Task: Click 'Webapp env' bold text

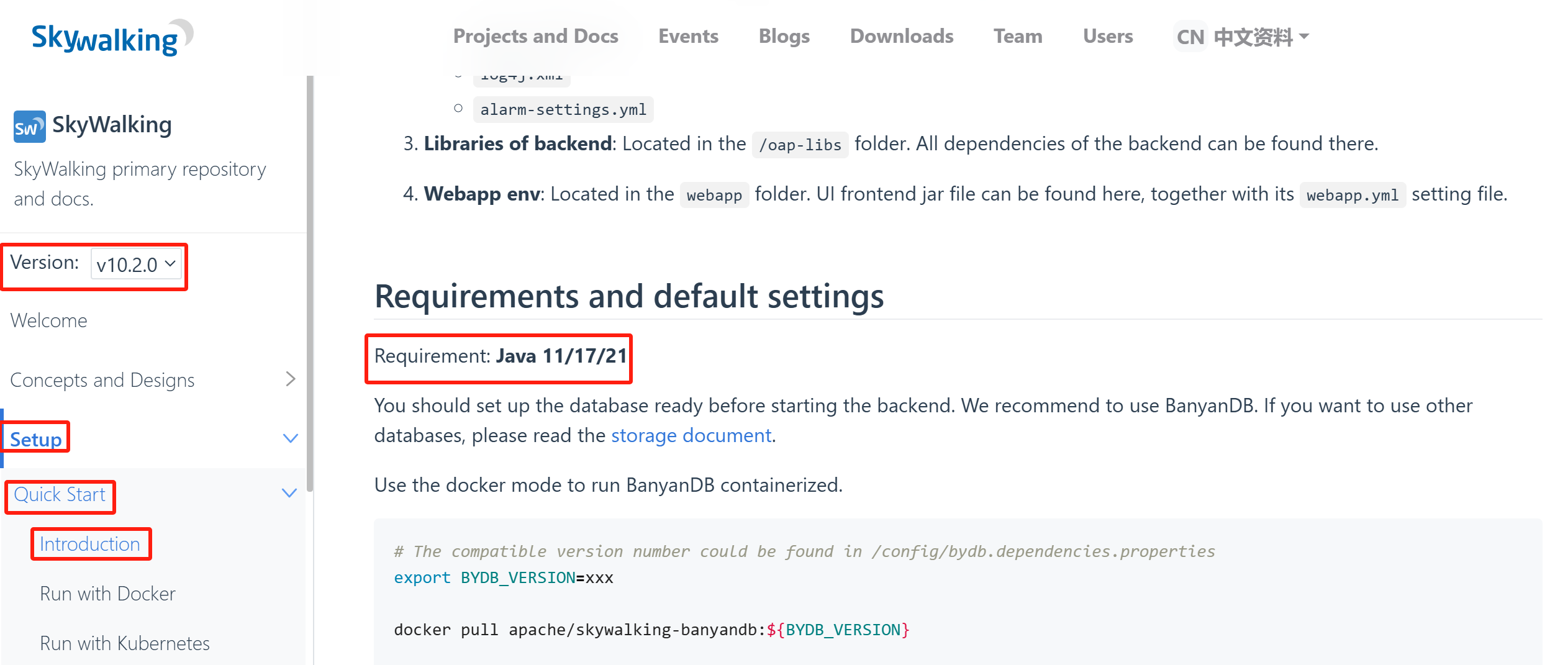Action: (482, 194)
